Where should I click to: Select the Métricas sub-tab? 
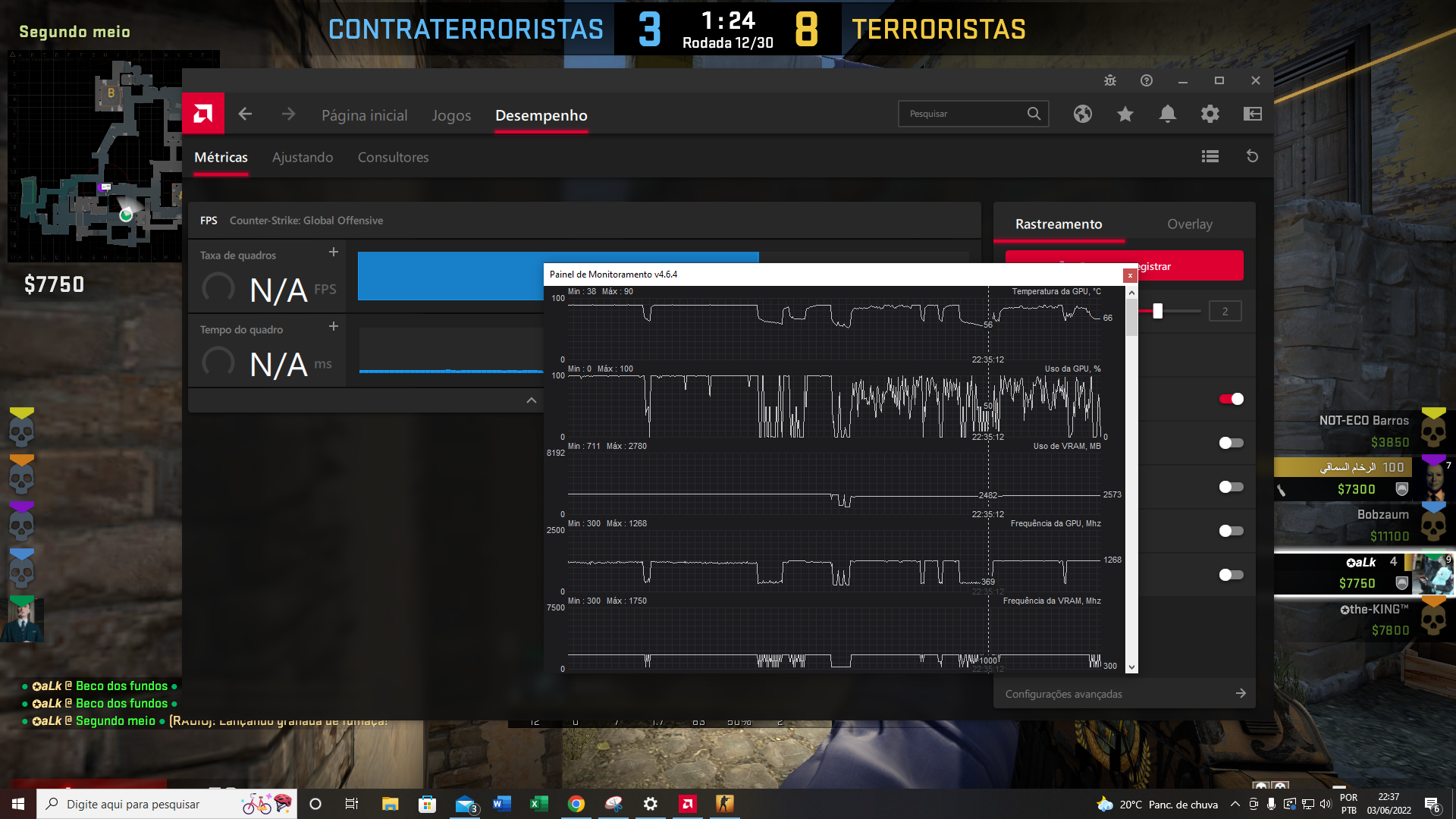click(221, 157)
